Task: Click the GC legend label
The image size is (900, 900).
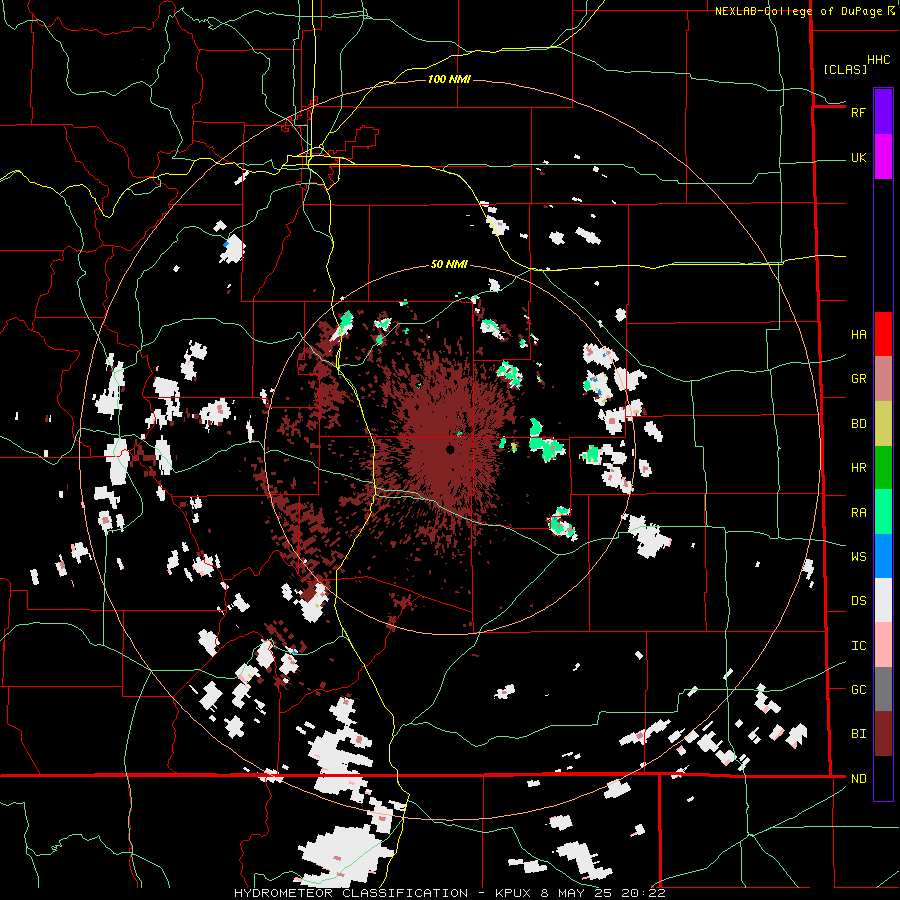Action: [x=858, y=690]
